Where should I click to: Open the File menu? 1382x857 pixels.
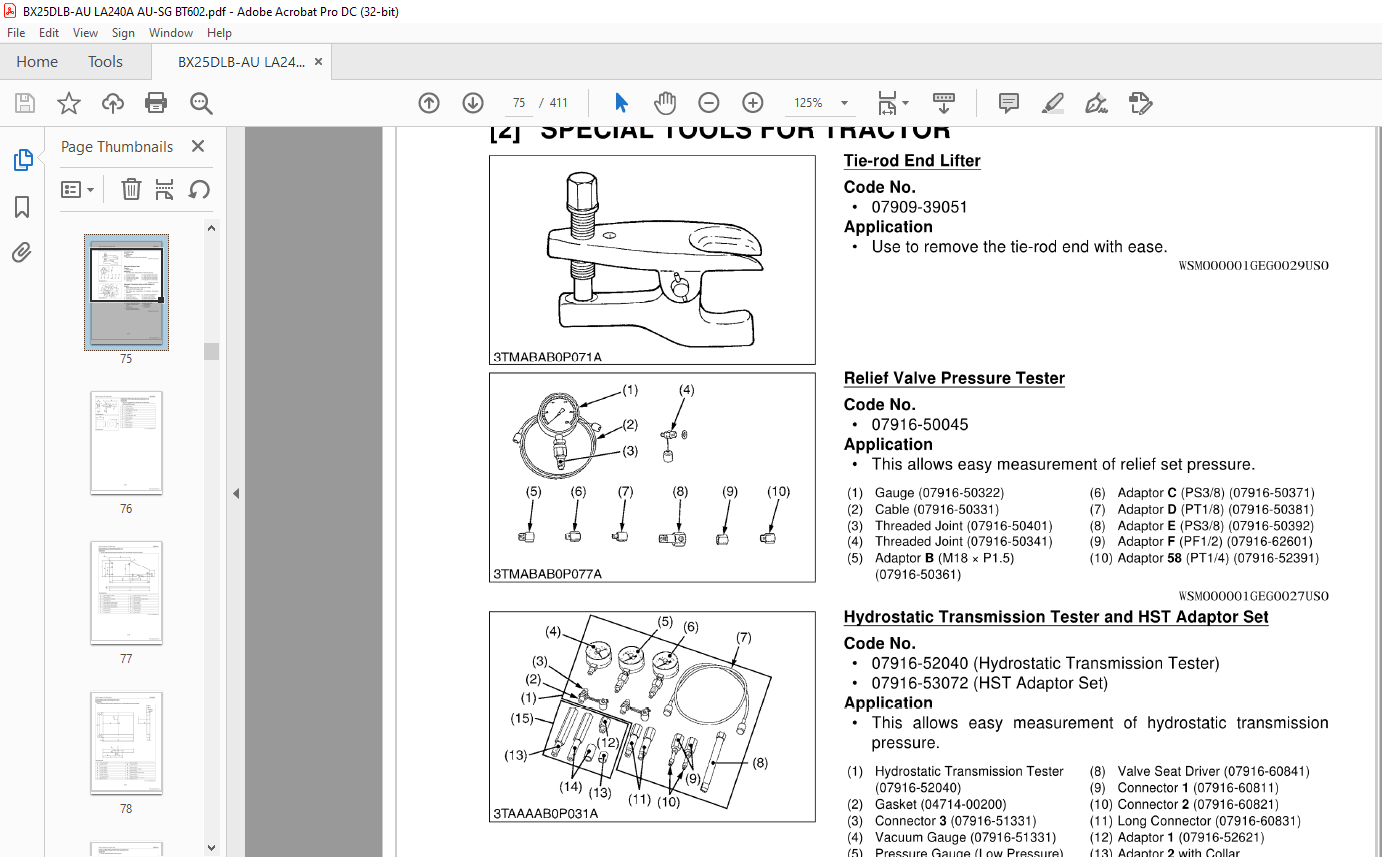(x=16, y=33)
